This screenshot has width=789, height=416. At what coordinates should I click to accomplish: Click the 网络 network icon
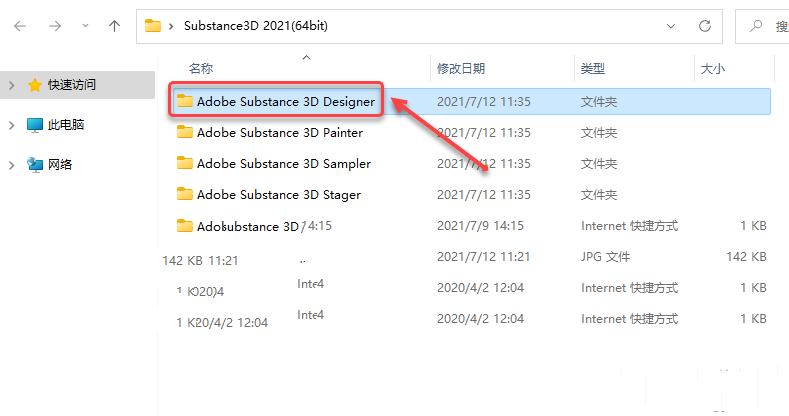pos(35,164)
